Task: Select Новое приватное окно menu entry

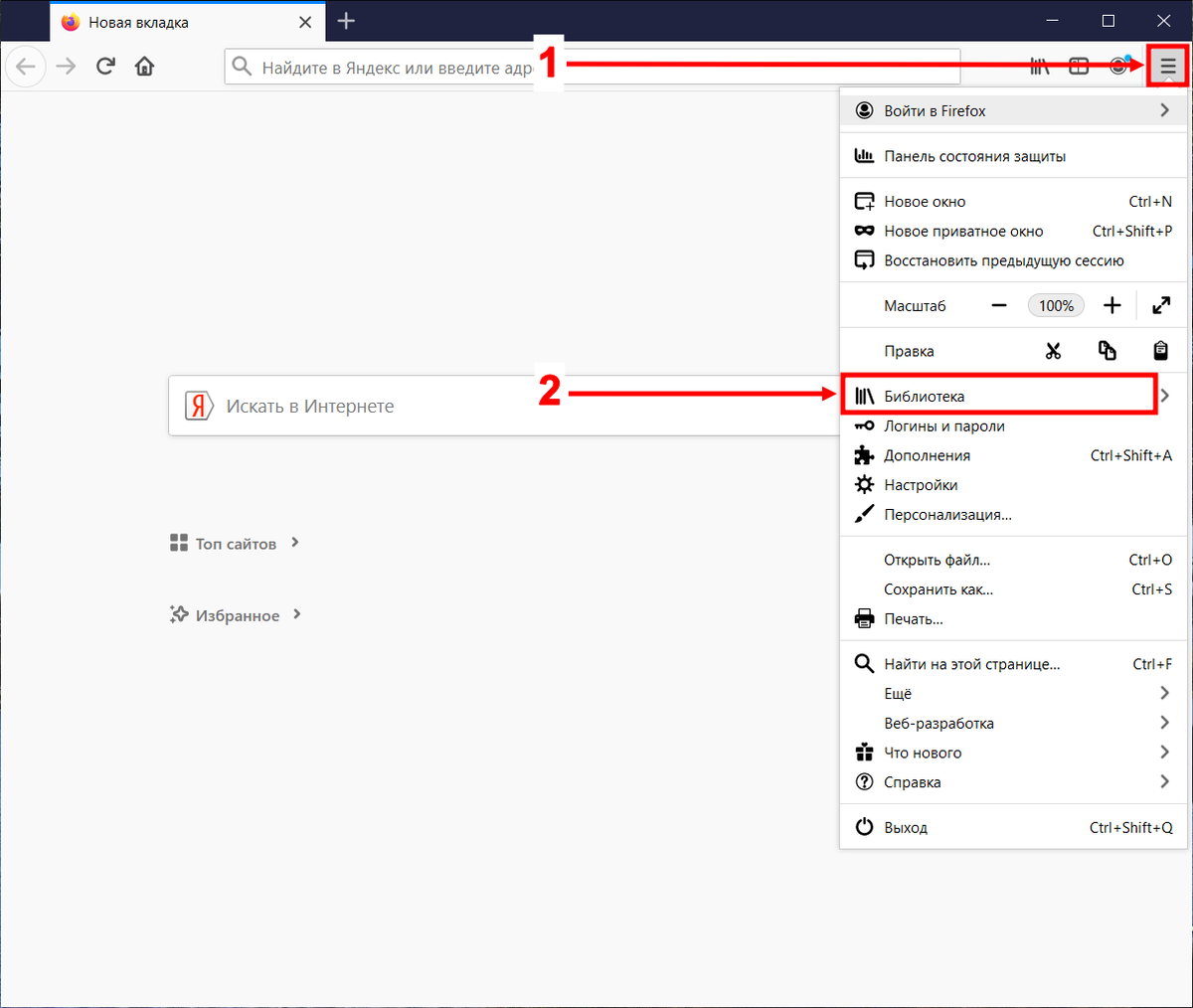Action: [963, 231]
